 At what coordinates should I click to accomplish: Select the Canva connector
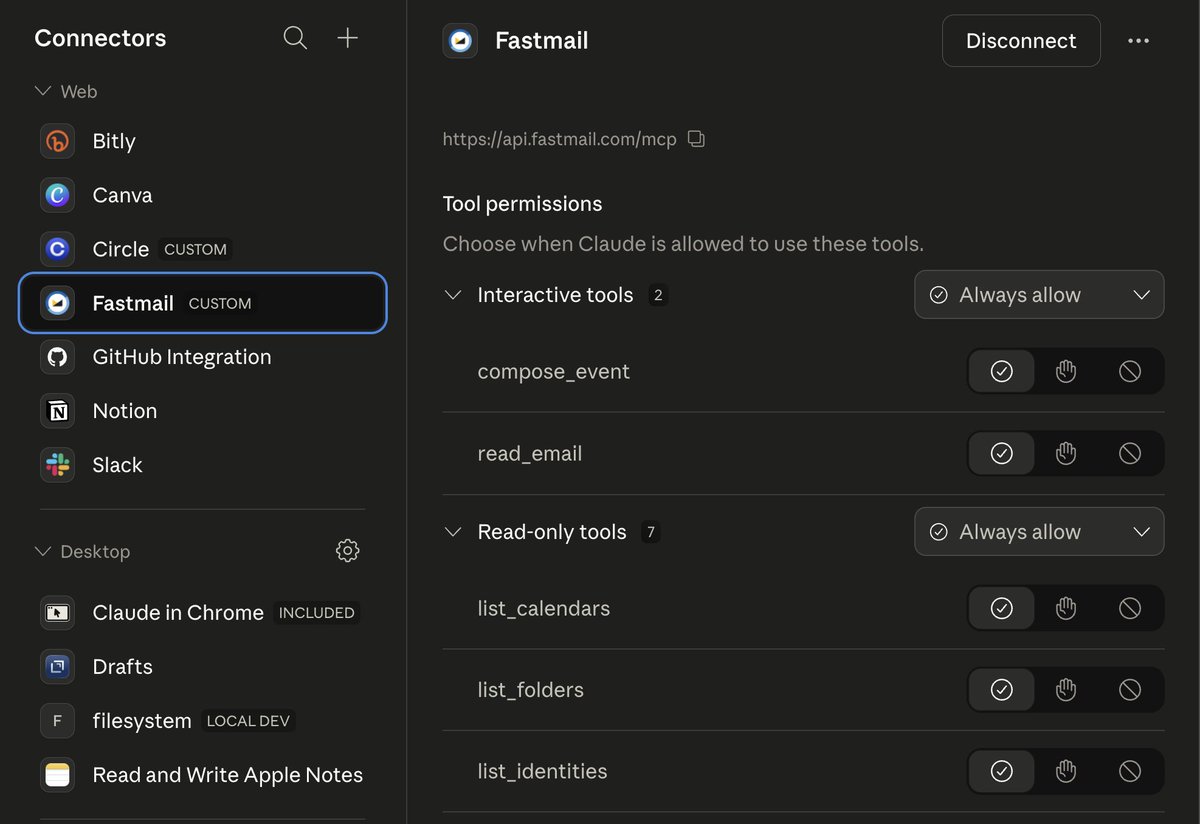click(x=203, y=195)
